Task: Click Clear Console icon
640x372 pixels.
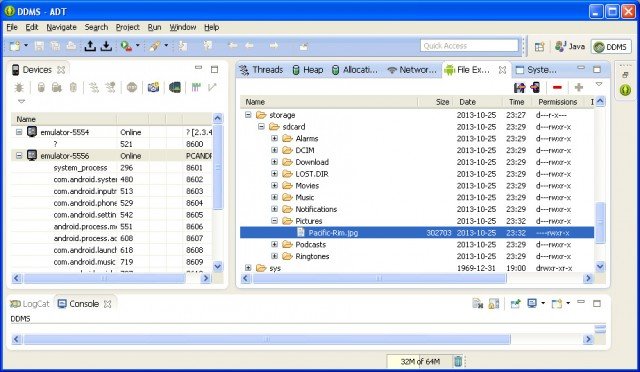Action: tap(478, 303)
